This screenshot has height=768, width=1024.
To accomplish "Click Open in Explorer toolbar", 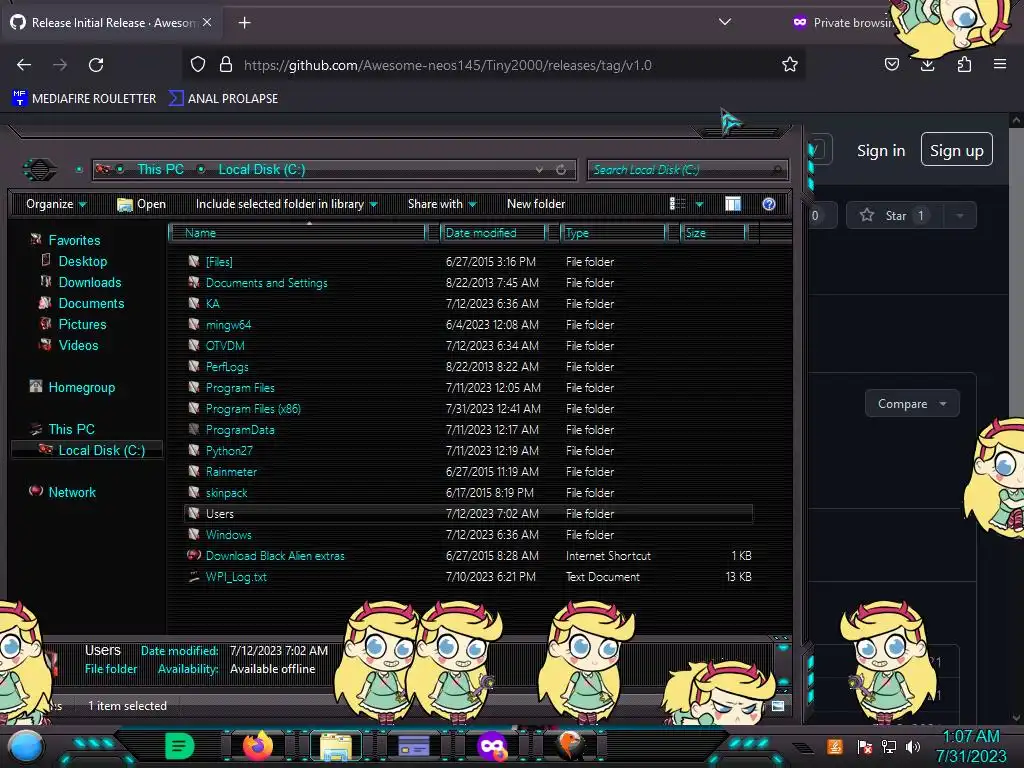I will 141,204.
